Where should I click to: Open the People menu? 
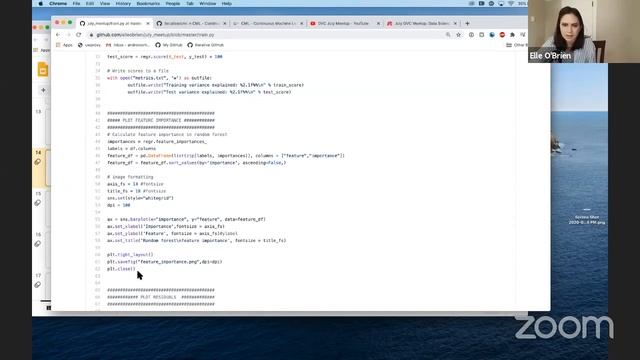[x=173, y=4]
